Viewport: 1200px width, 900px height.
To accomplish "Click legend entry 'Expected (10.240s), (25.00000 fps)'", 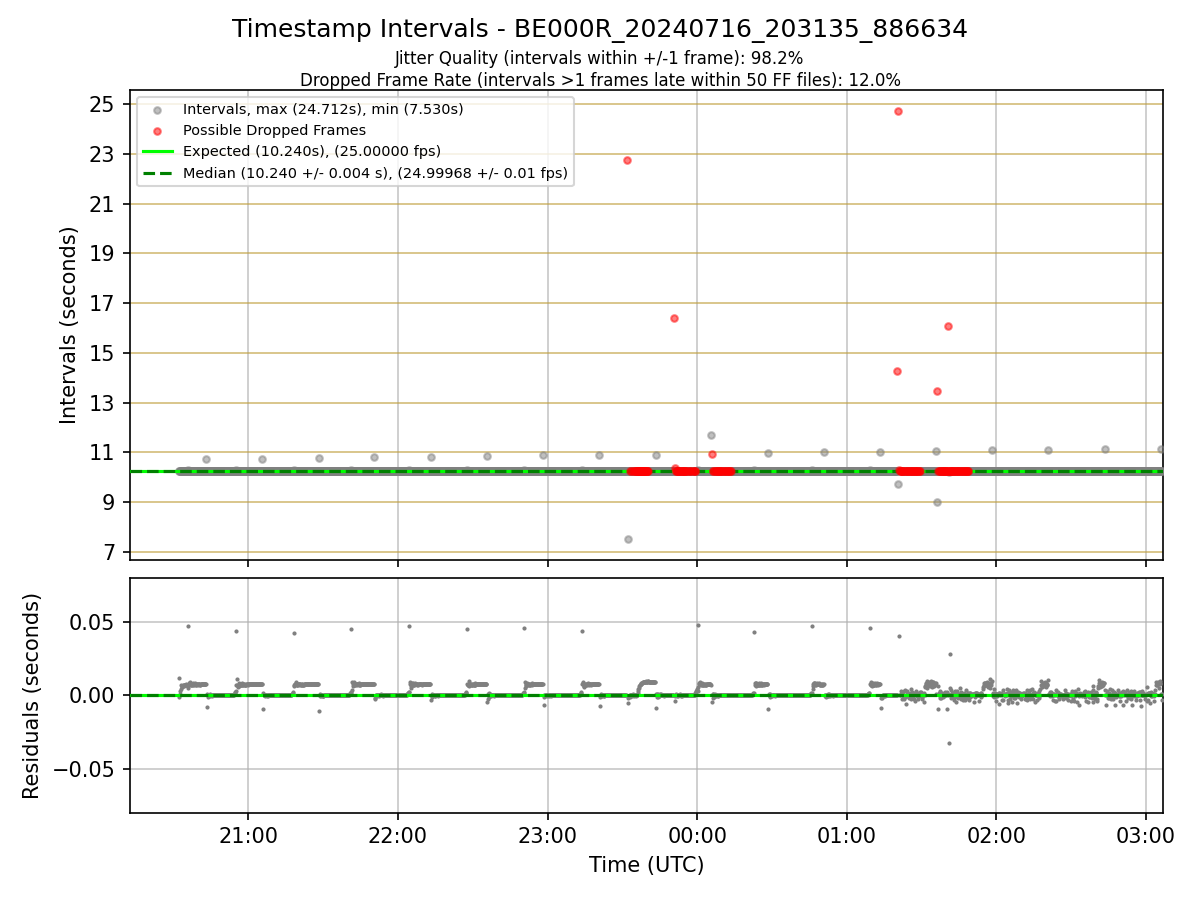I will coord(312,151).
